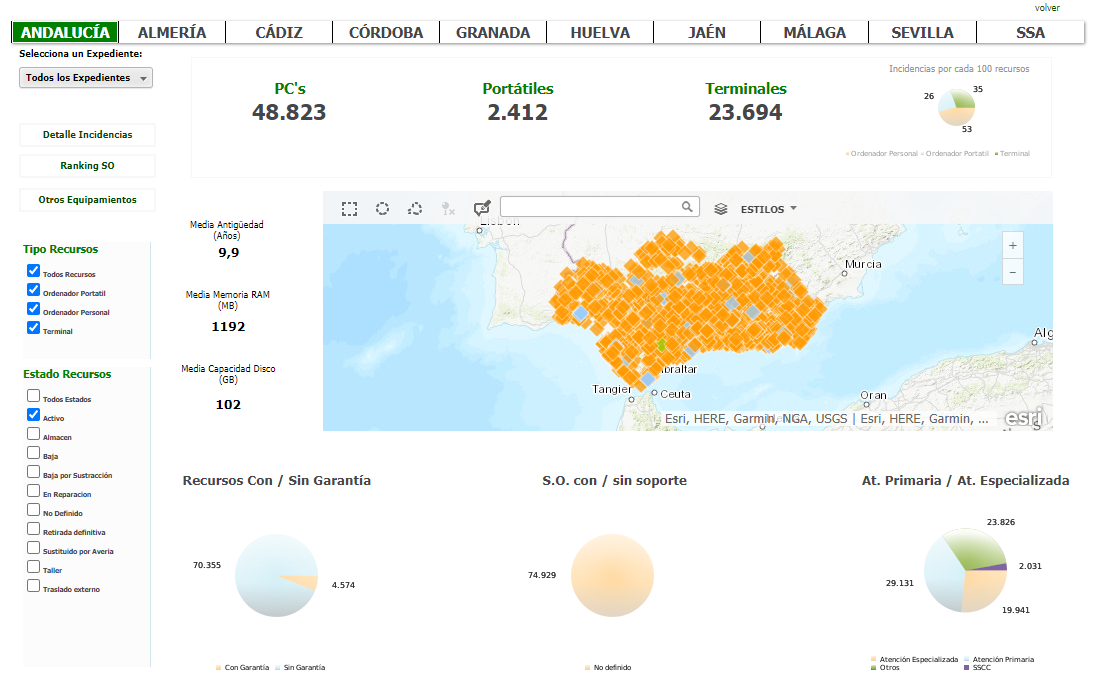
Task: Enable Todos Estados checkbox
Action: tap(33, 396)
